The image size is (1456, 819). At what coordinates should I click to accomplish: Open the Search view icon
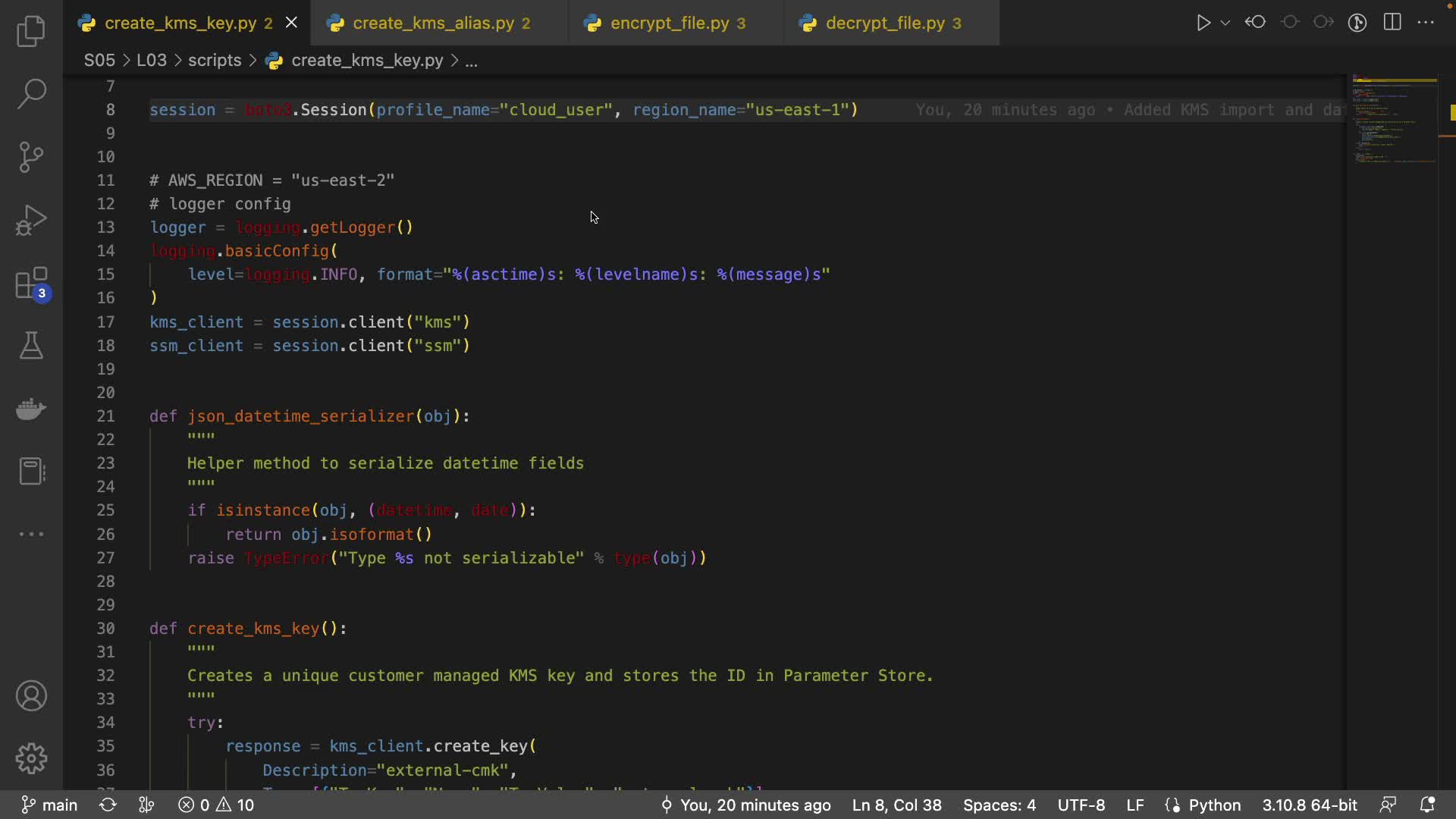31,94
